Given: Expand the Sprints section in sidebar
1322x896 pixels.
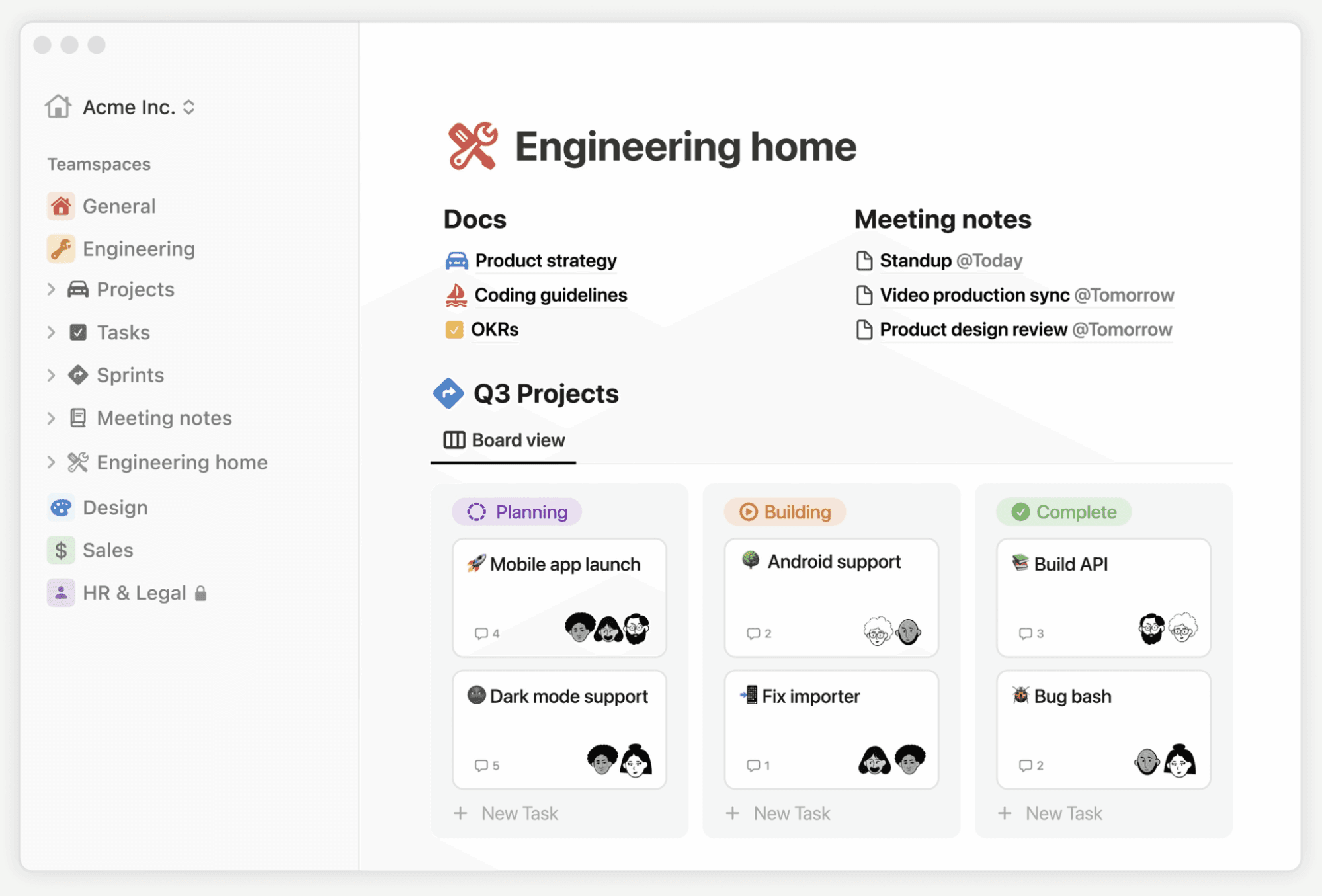Looking at the screenshot, I should [51, 375].
